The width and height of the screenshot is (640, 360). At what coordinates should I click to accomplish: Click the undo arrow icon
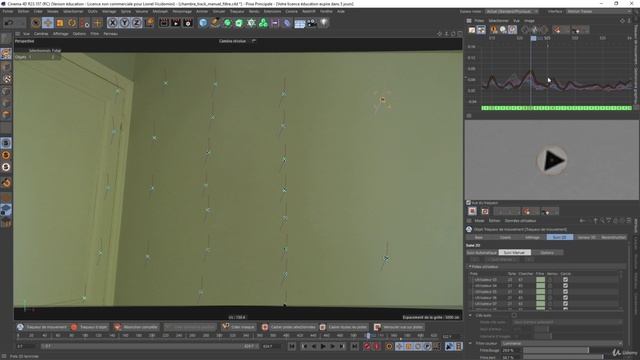pos(9,23)
